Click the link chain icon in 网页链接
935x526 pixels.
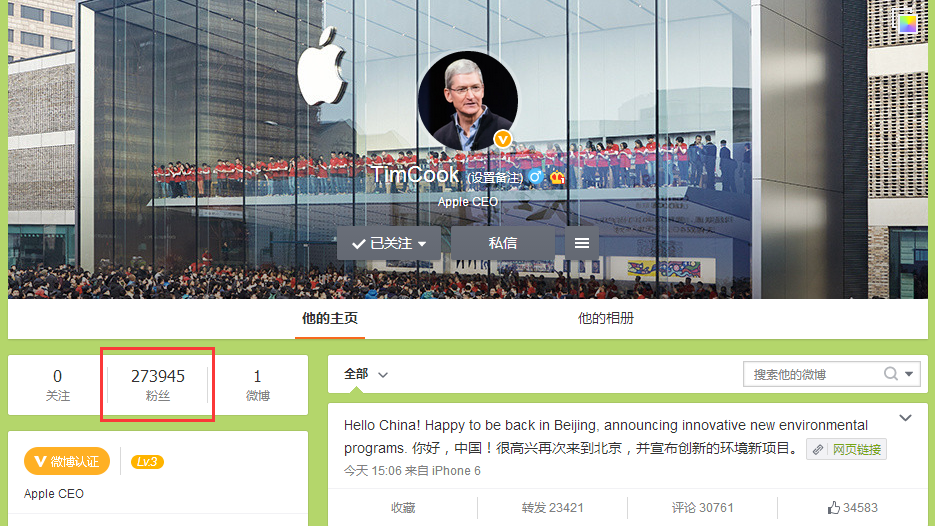coord(818,450)
